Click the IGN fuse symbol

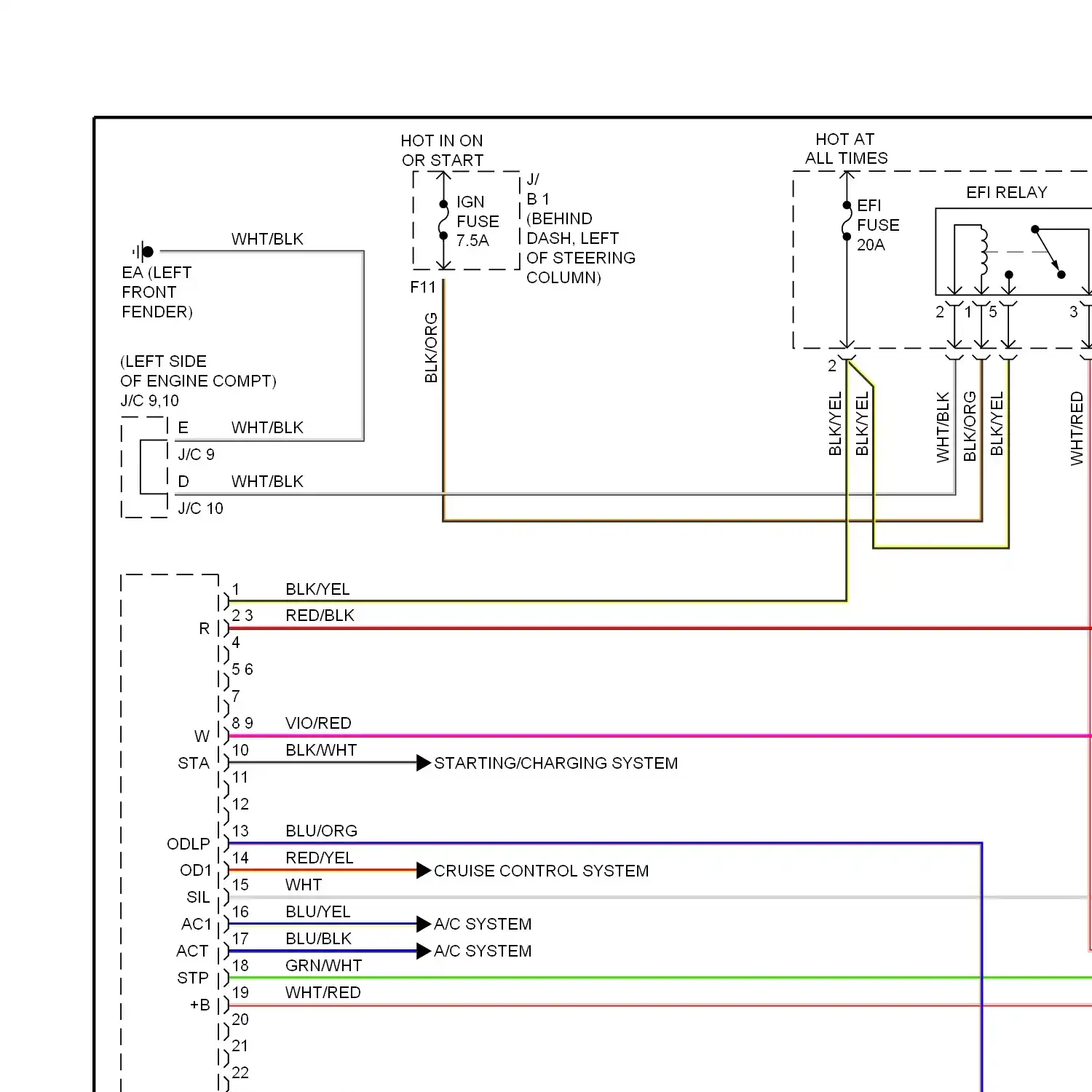click(x=443, y=220)
